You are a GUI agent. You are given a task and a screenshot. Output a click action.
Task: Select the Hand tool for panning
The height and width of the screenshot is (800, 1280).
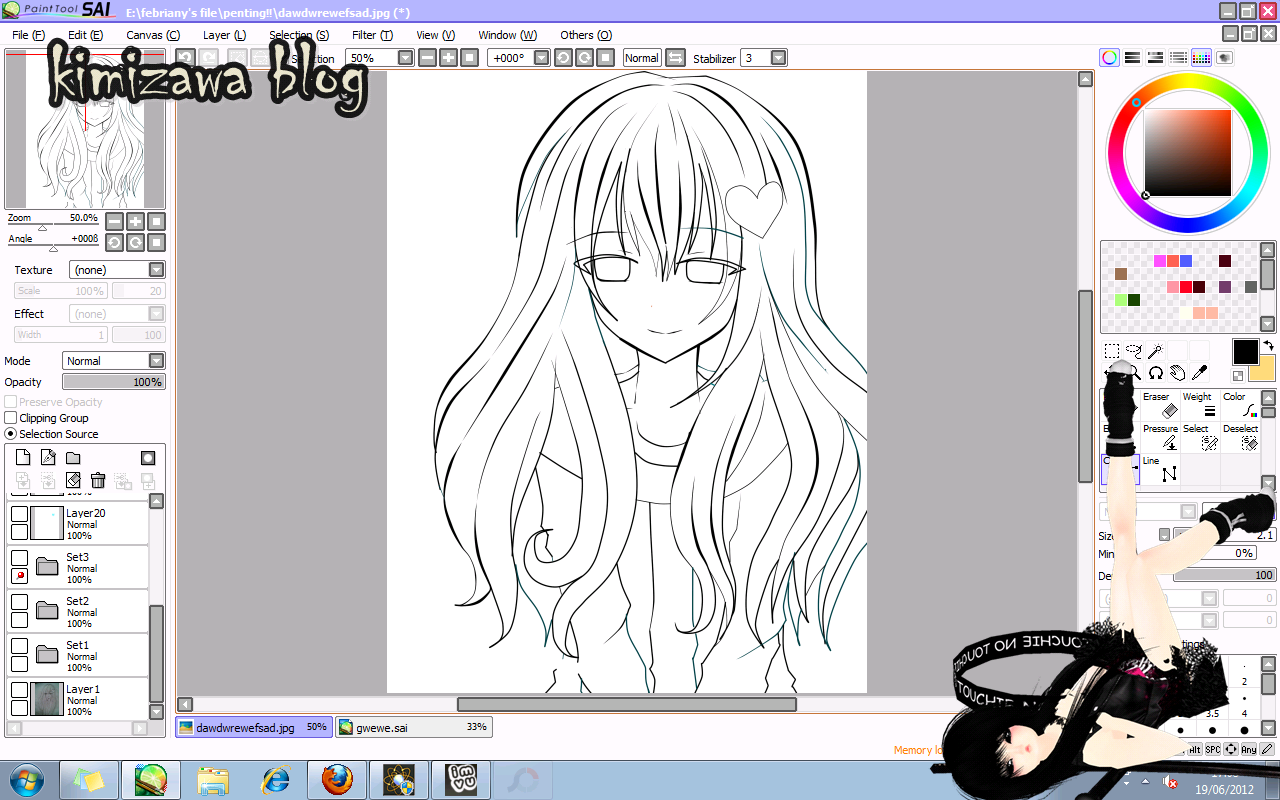click(1176, 371)
